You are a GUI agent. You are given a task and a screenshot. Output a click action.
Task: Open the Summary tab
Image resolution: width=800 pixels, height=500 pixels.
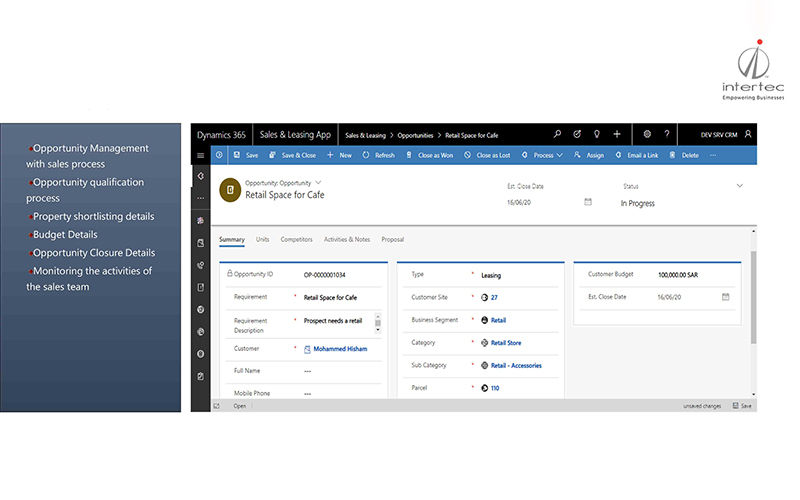pyautogui.click(x=232, y=239)
